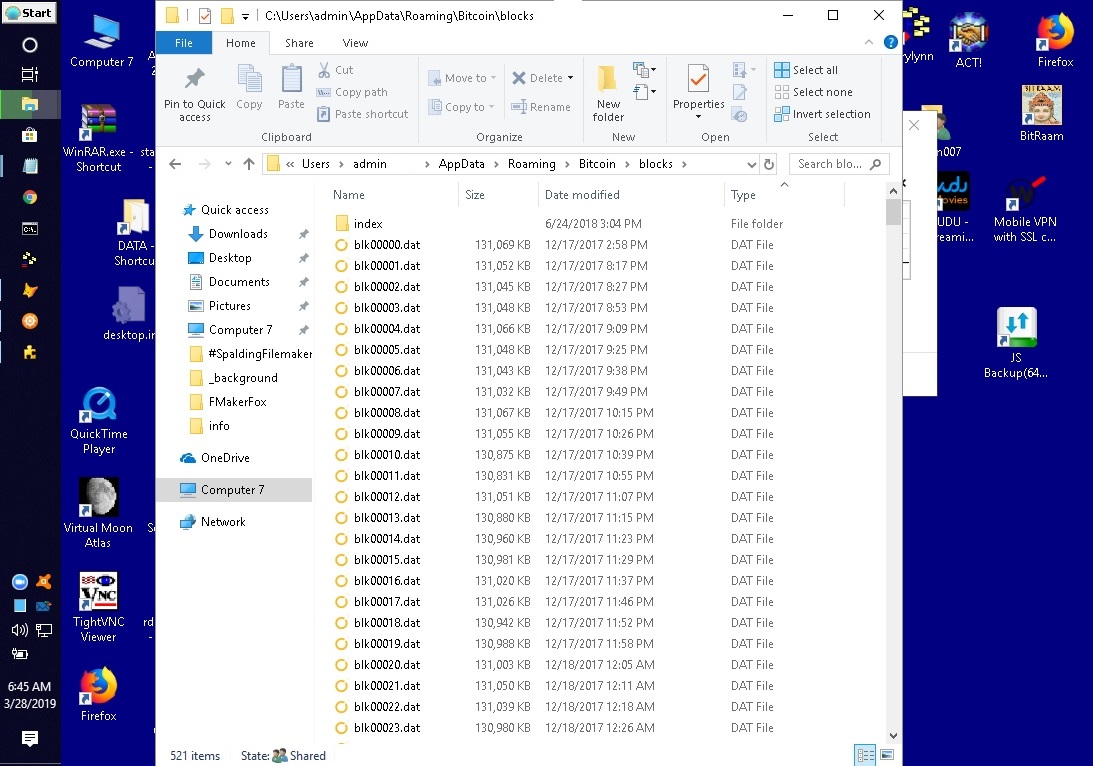Viewport: 1093px width, 766px height.
Task: Click the History icon in Open group
Action: (740, 115)
